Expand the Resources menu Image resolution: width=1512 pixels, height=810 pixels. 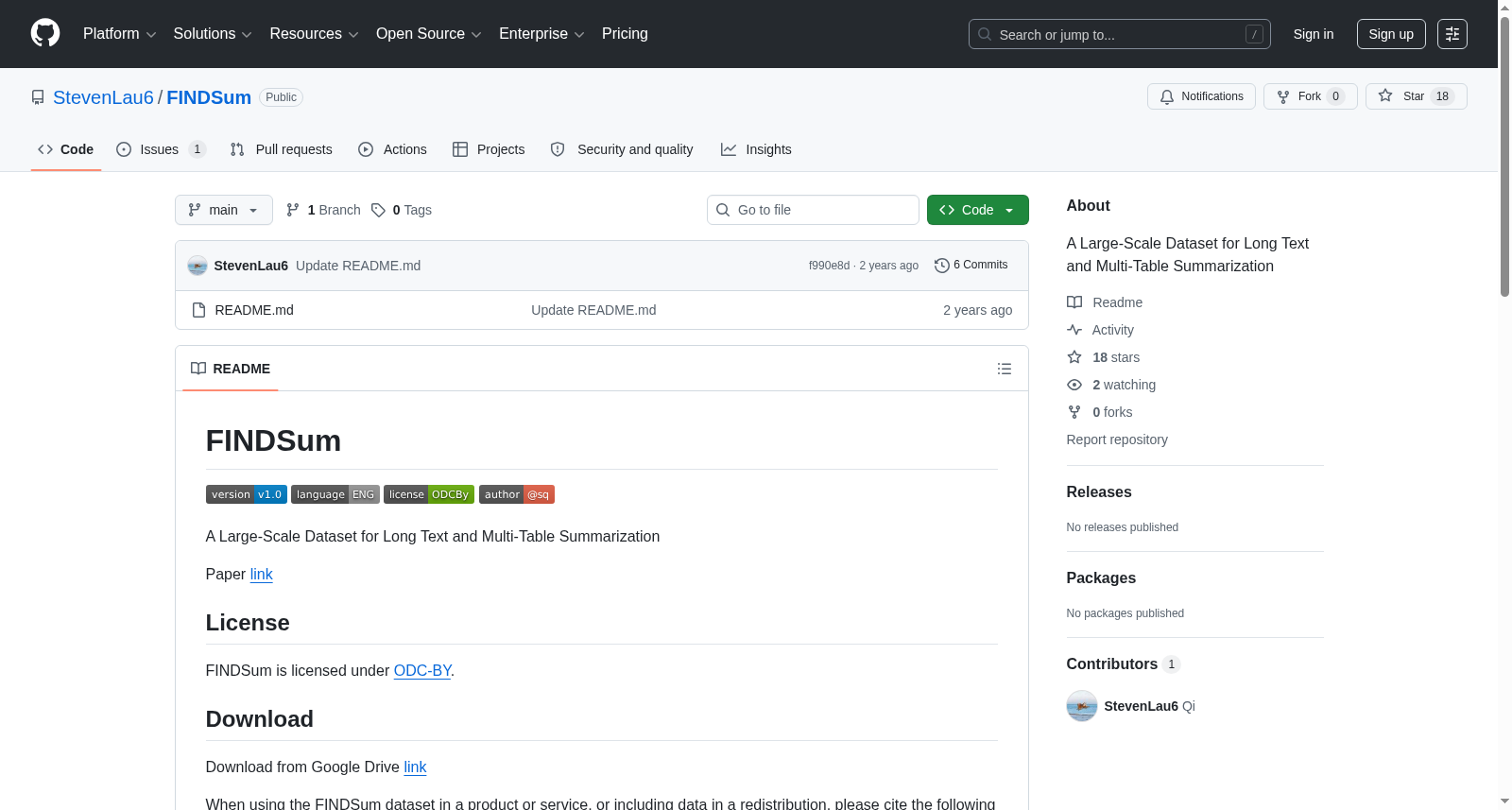pos(314,34)
